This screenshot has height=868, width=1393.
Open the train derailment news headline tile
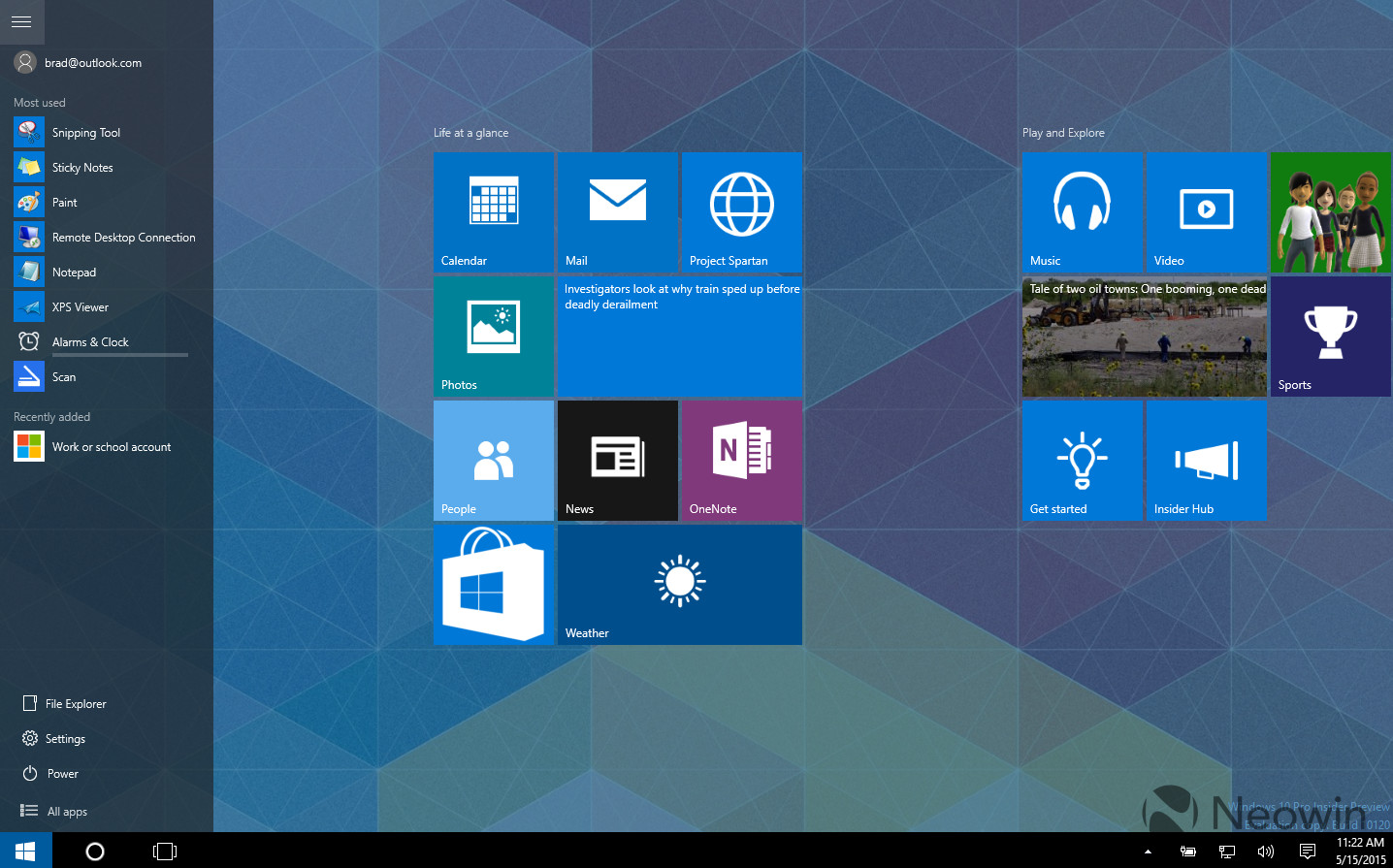pos(680,337)
